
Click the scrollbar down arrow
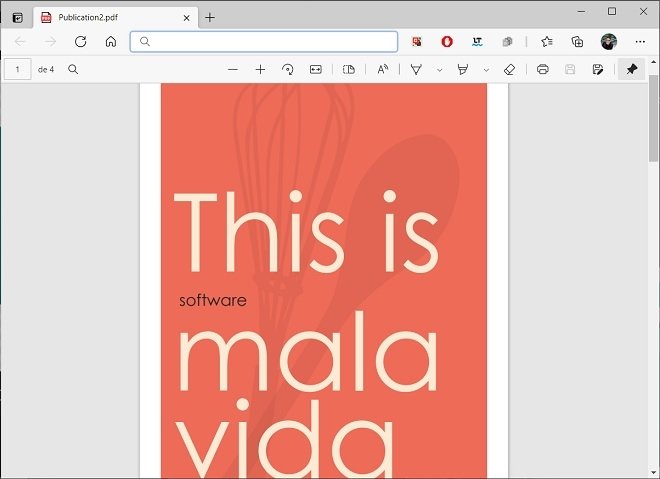pos(653,473)
